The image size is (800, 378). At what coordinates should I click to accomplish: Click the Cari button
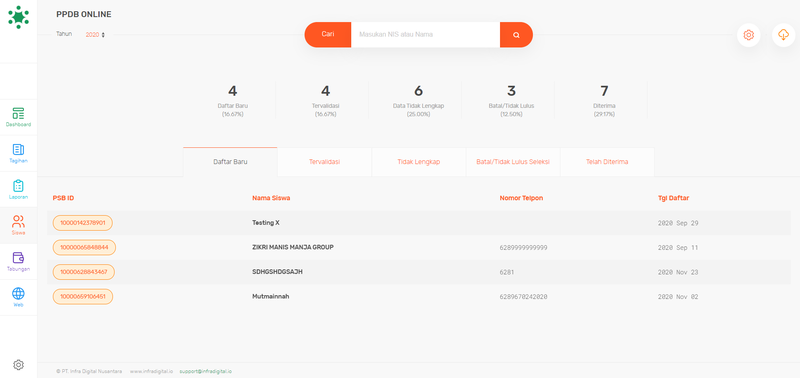tap(328, 35)
